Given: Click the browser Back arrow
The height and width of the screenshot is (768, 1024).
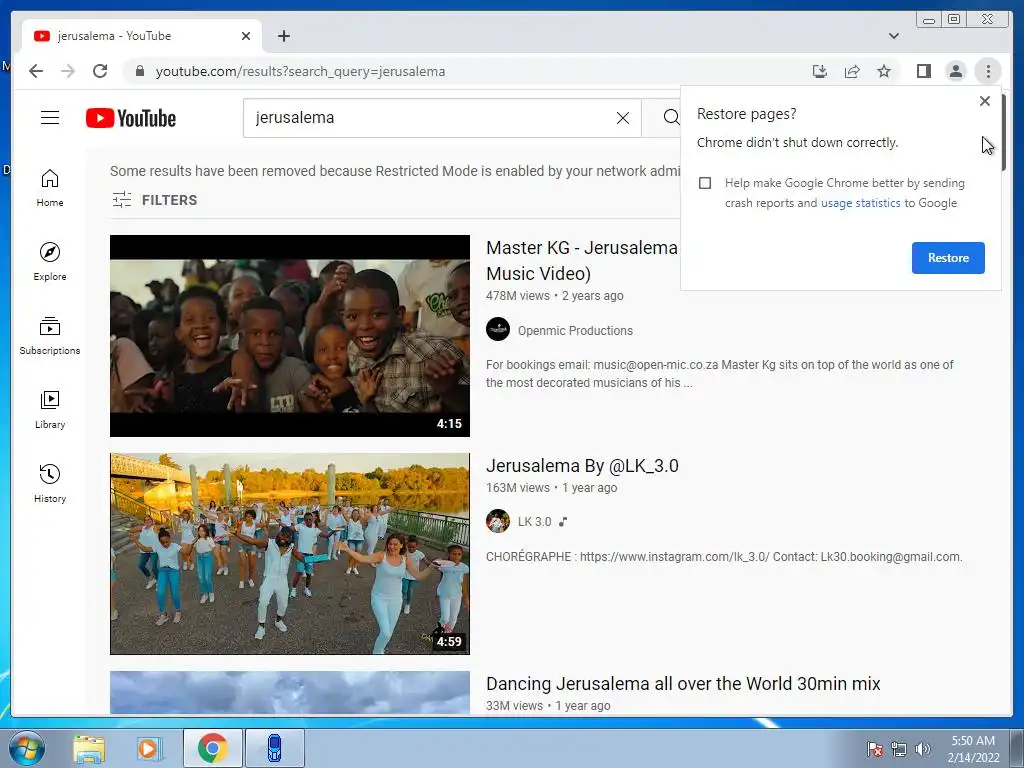Looking at the screenshot, I should pyautogui.click(x=36, y=71).
